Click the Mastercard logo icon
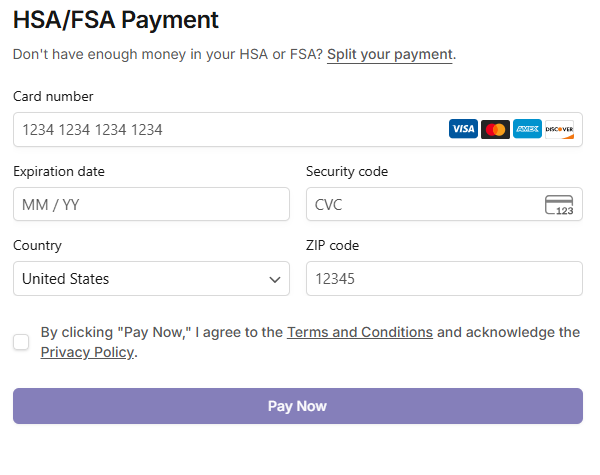This screenshot has width=600, height=475. (x=495, y=129)
